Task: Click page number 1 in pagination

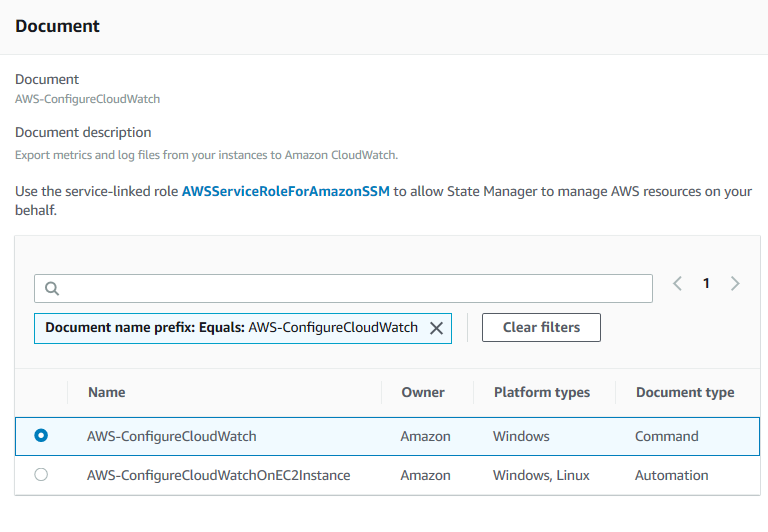Action: pos(706,284)
